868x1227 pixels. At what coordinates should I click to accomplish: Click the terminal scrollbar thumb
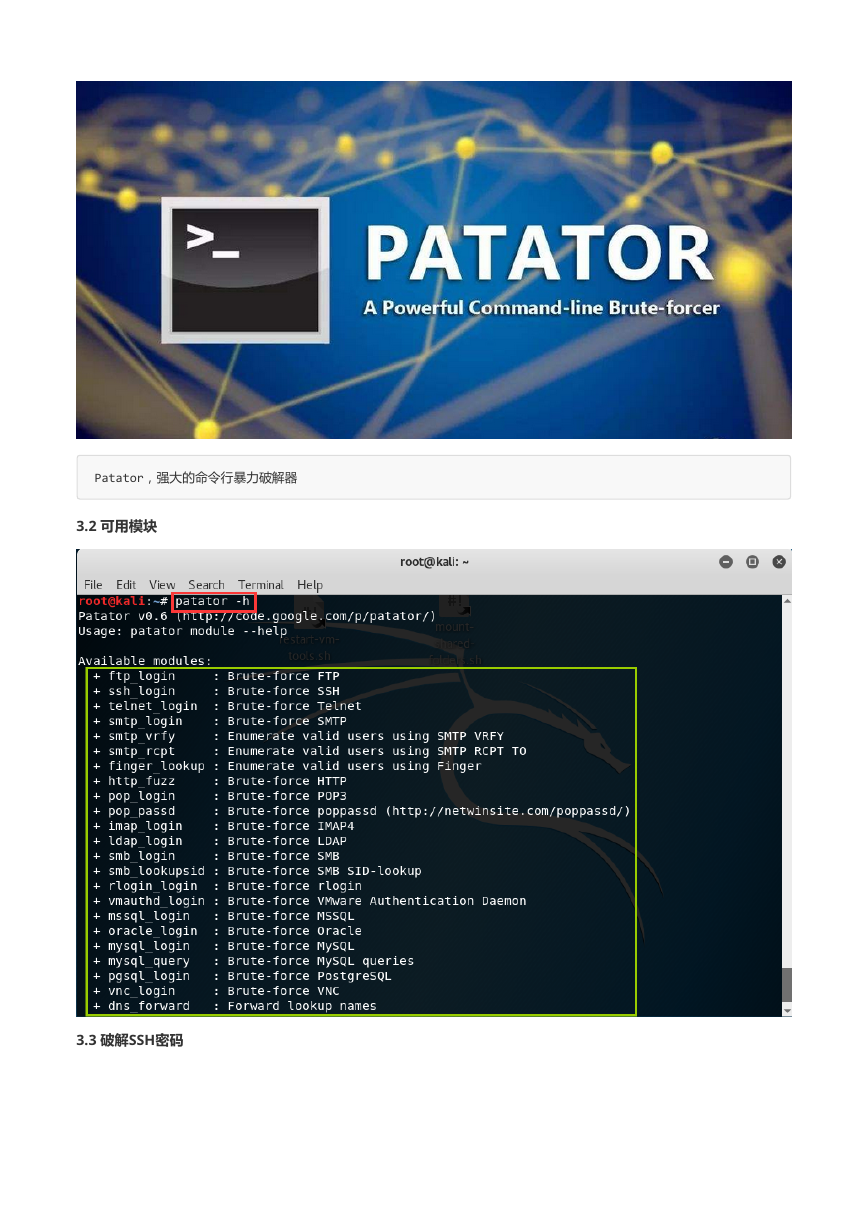click(x=787, y=984)
